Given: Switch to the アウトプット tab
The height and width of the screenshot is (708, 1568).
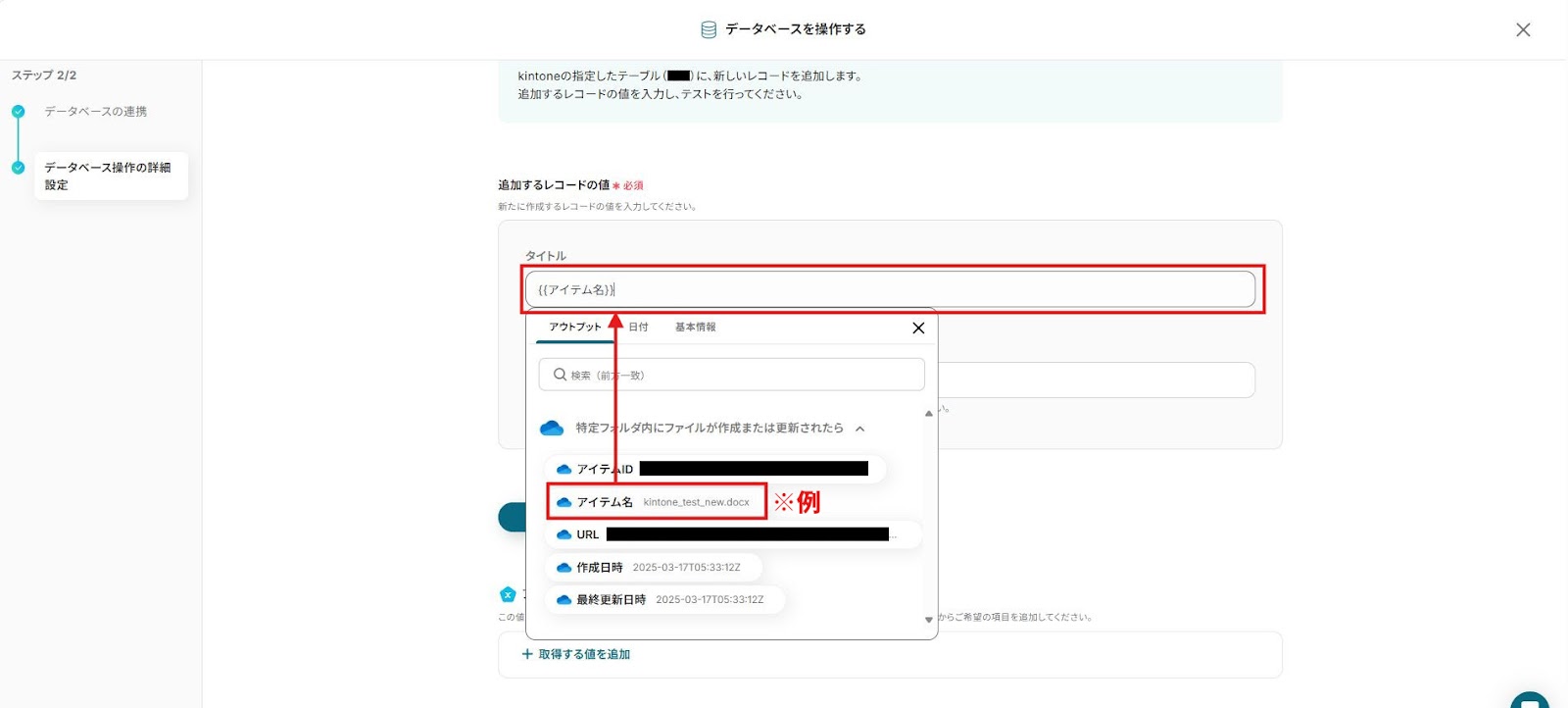Looking at the screenshot, I should (x=575, y=327).
